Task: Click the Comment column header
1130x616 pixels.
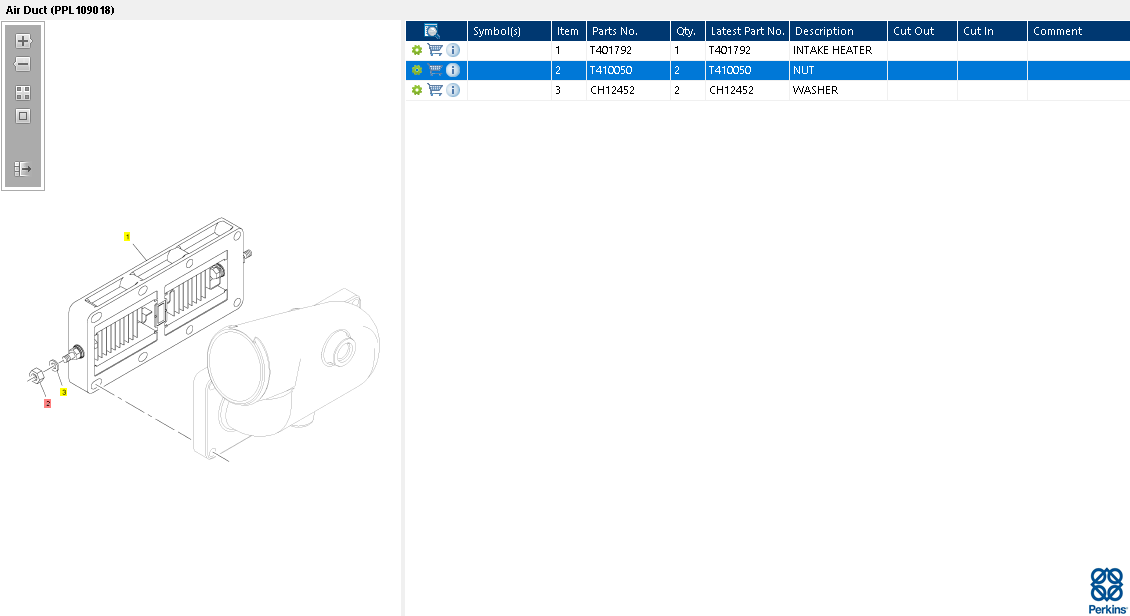Action: [1079, 31]
